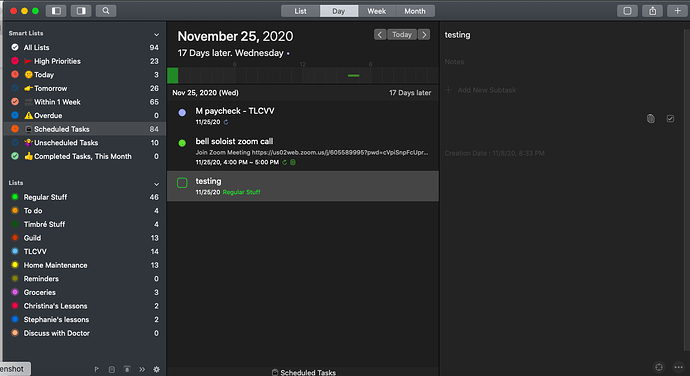The width and height of the screenshot is (690, 376).
Task: Toggle the left sidebar panel button
Action: tap(56, 11)
